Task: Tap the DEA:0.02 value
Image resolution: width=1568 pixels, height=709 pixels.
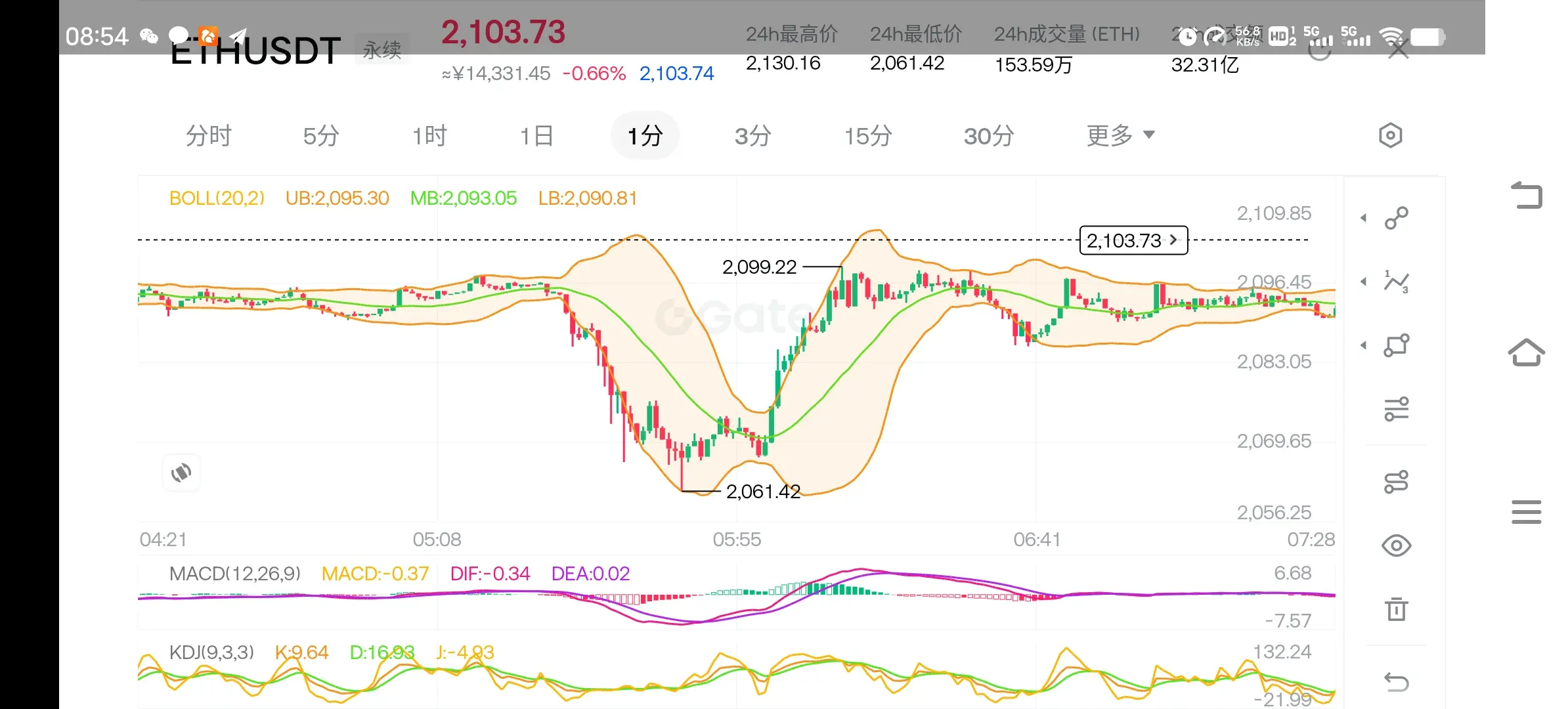Action: point(590,574)
